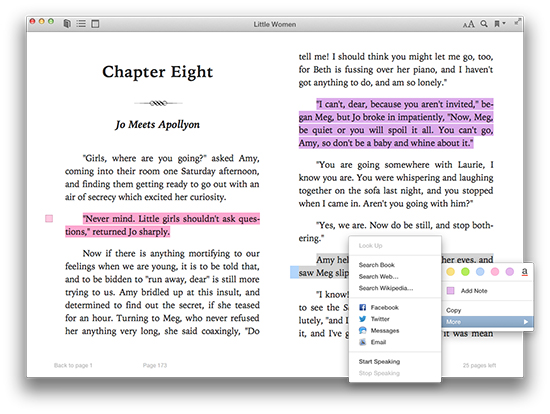Share selection via Messages
The width and height of the screenshot is (550, 414).
[x=395, y=330]
